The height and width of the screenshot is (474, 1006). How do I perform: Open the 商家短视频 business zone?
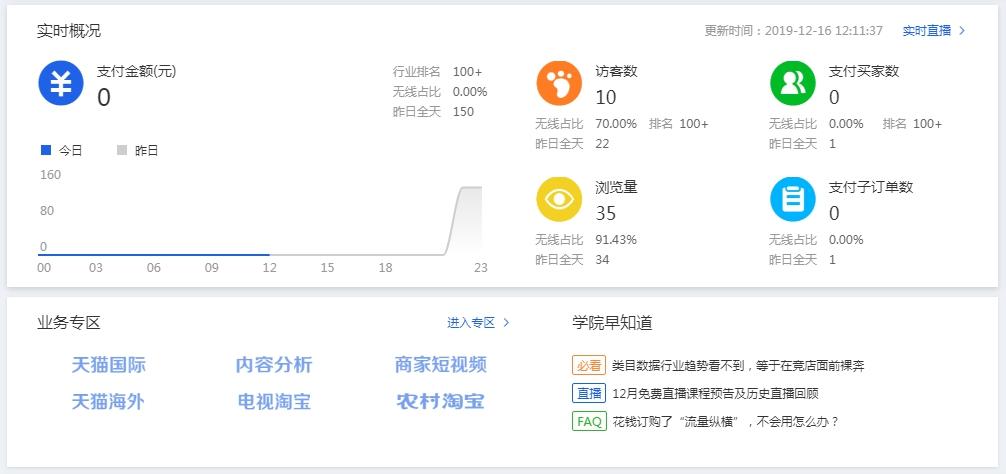(x=441, y=365)
